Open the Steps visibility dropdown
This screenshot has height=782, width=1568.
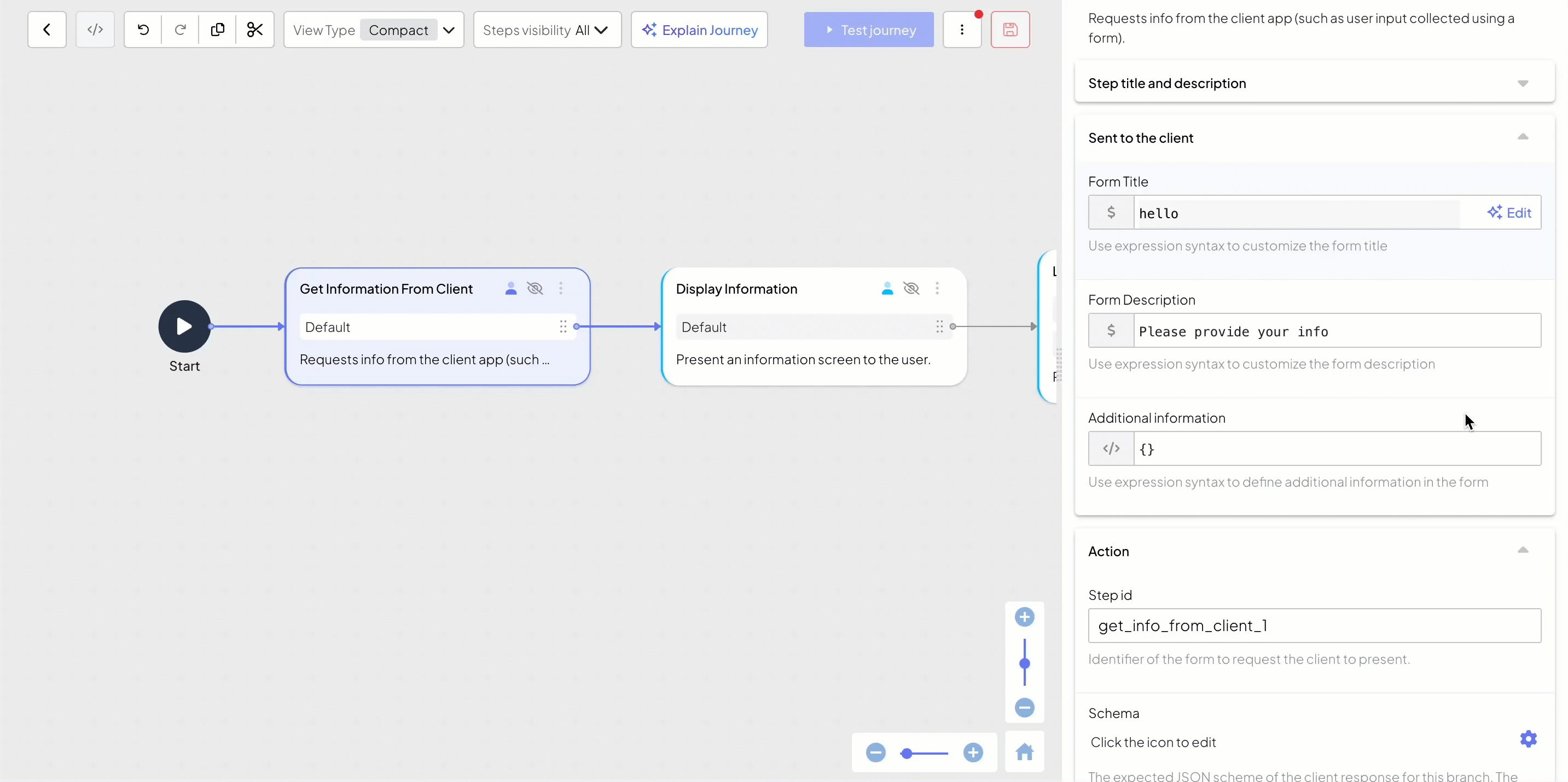[547, 30]
